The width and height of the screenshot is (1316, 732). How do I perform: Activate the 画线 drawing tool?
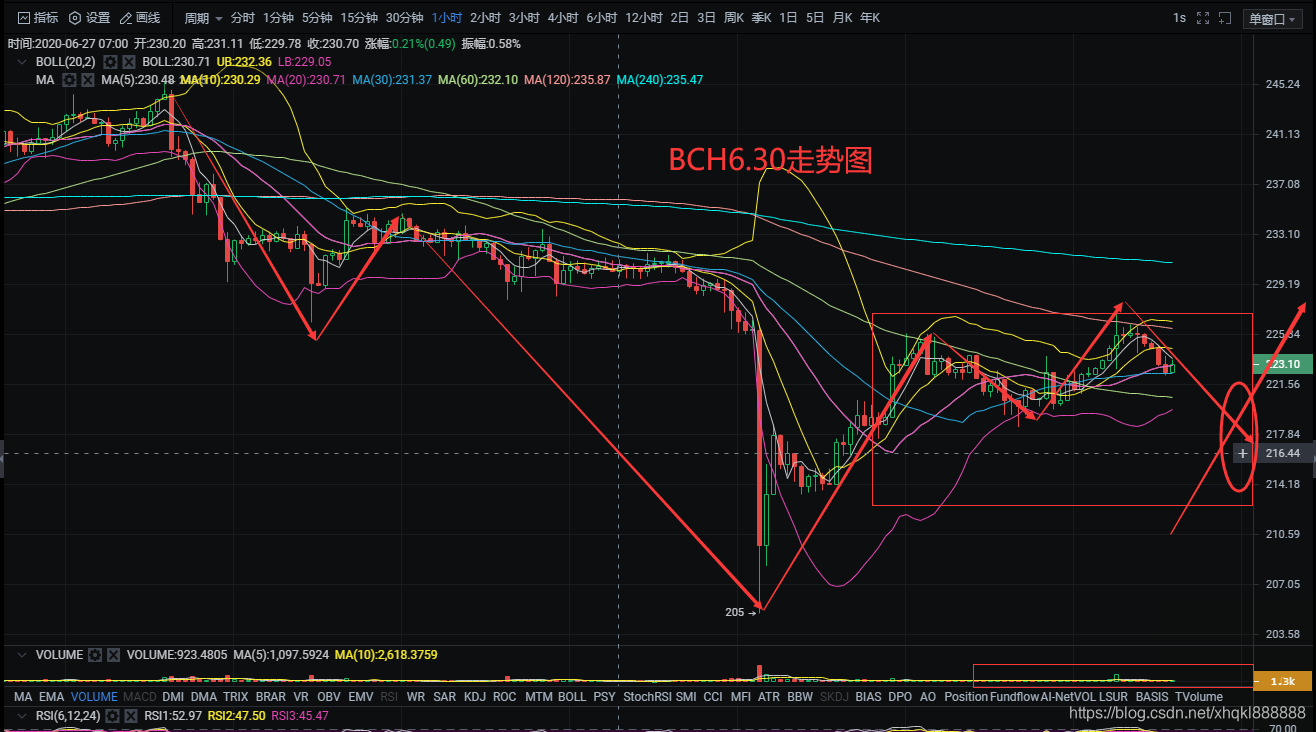click(139, 18)
